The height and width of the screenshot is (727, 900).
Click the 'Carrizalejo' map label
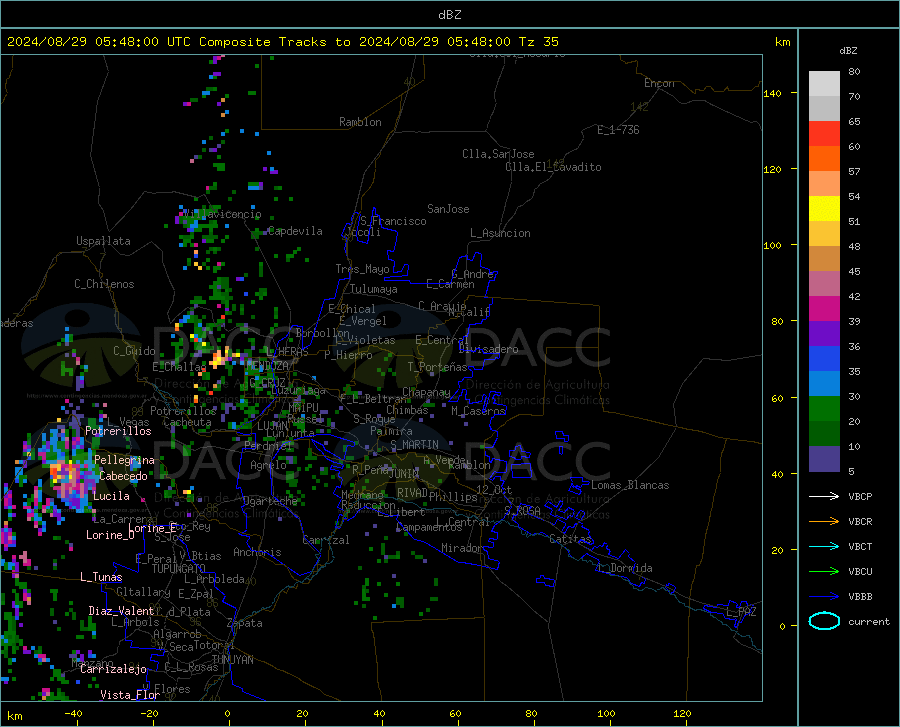click(x=113, y=669)
